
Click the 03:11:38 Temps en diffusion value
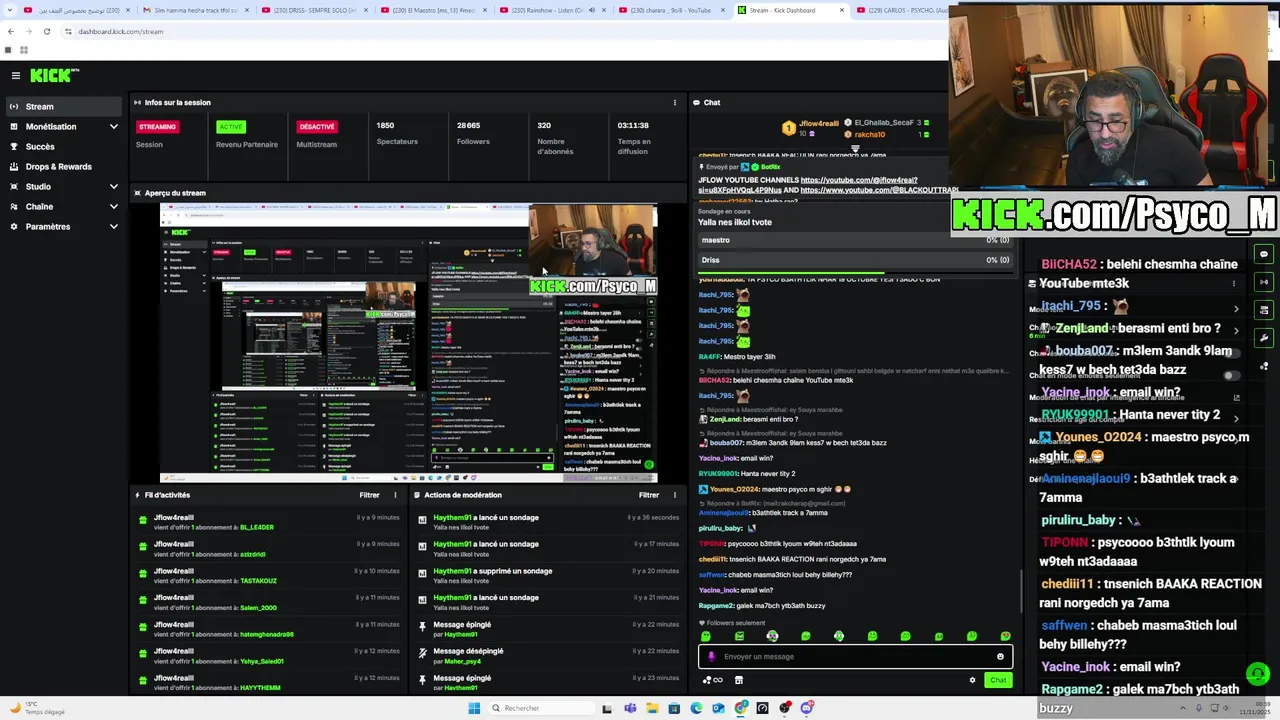[x=633, y=126]
